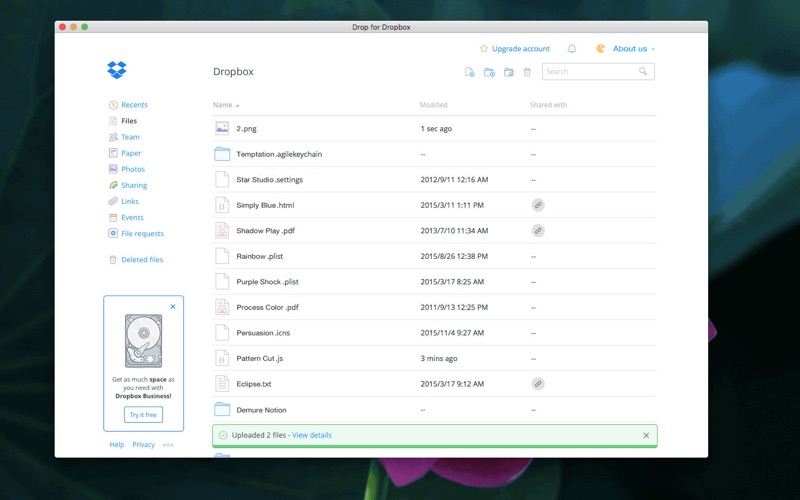Click the Upgrade account link
This screenshot has height=500, width=800.
521,48
